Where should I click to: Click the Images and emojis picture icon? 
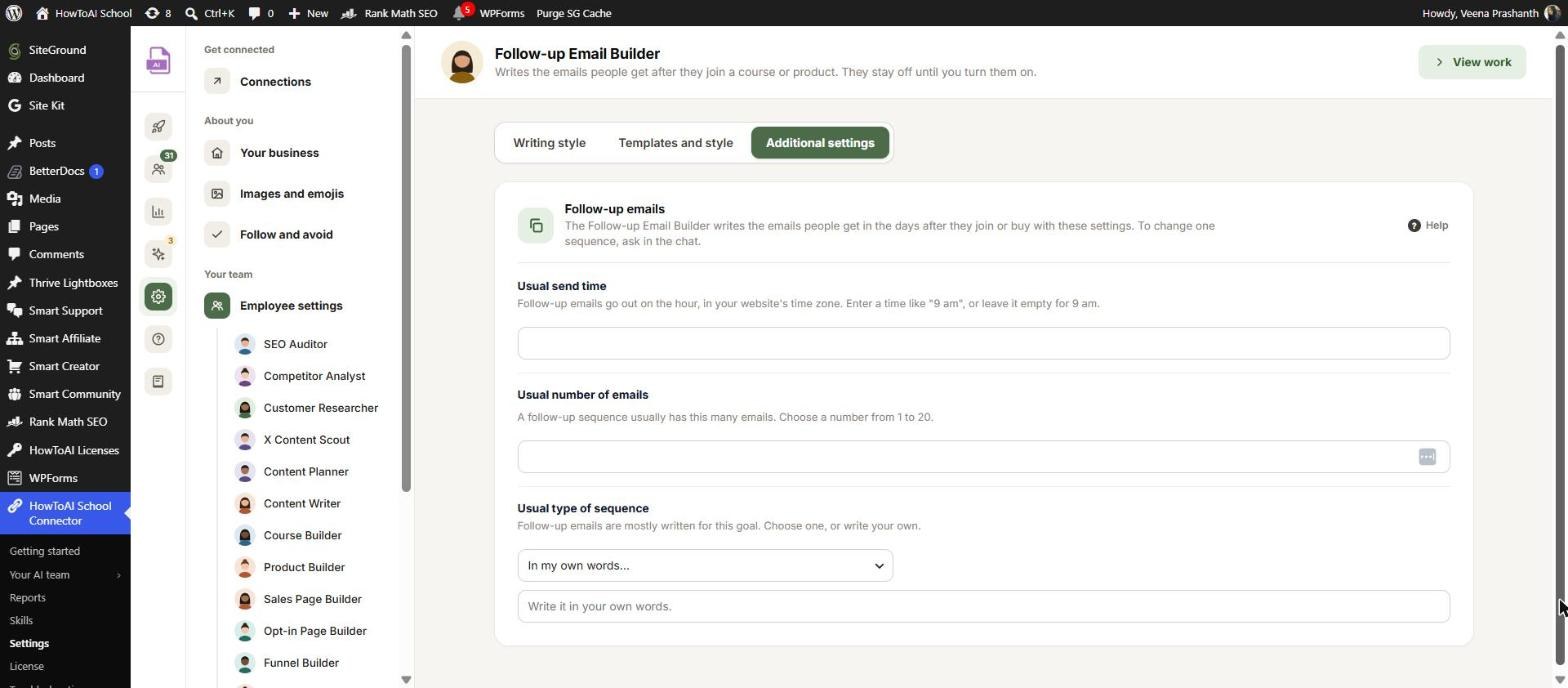pyautogui.click(x=217, y=193)
